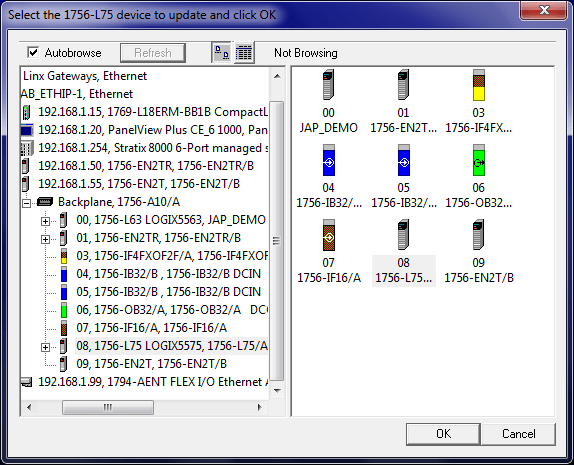Expand slot 00 1756-L63 tree node
The width and height of the screenshot is (574, 465).
tap(45, 221)
